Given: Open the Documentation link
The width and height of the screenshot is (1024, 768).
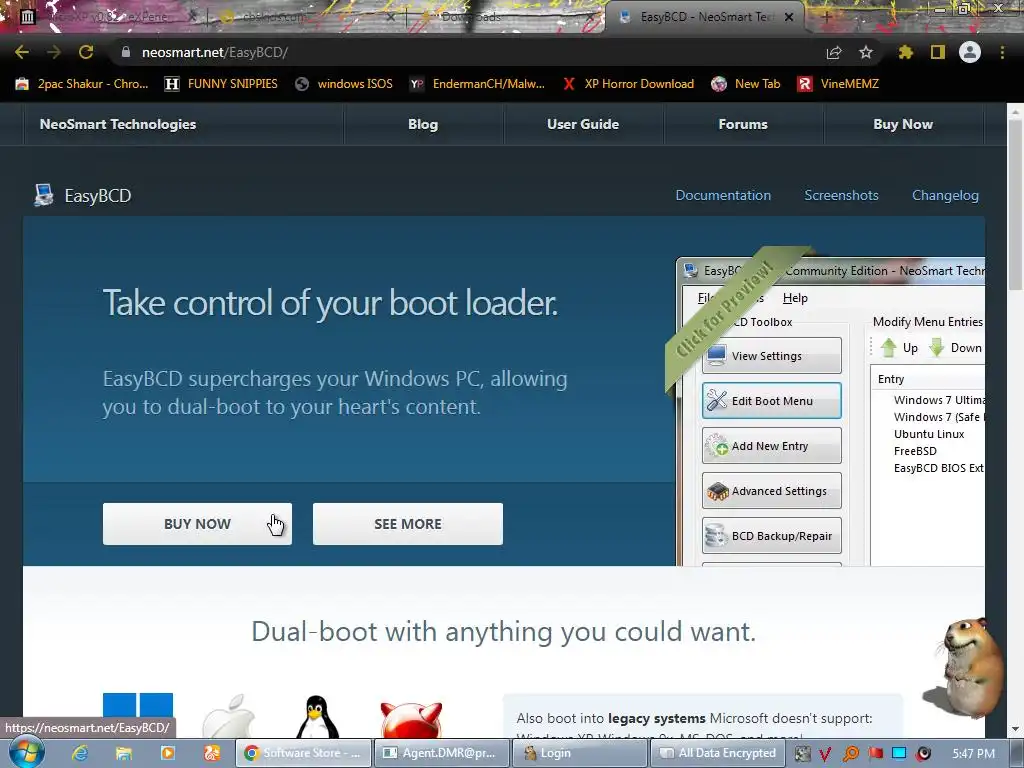Looking at the screenshot, I should tap(723, 195).
